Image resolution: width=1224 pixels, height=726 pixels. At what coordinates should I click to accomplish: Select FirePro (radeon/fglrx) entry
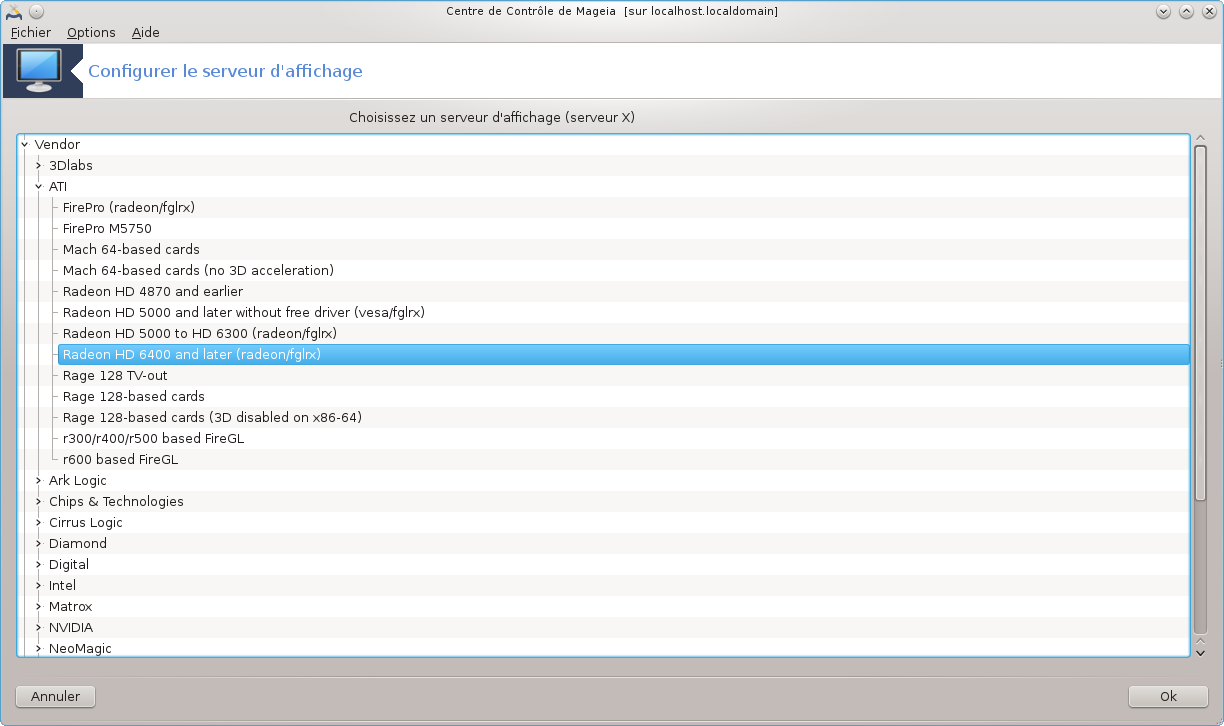coord(128,208)
